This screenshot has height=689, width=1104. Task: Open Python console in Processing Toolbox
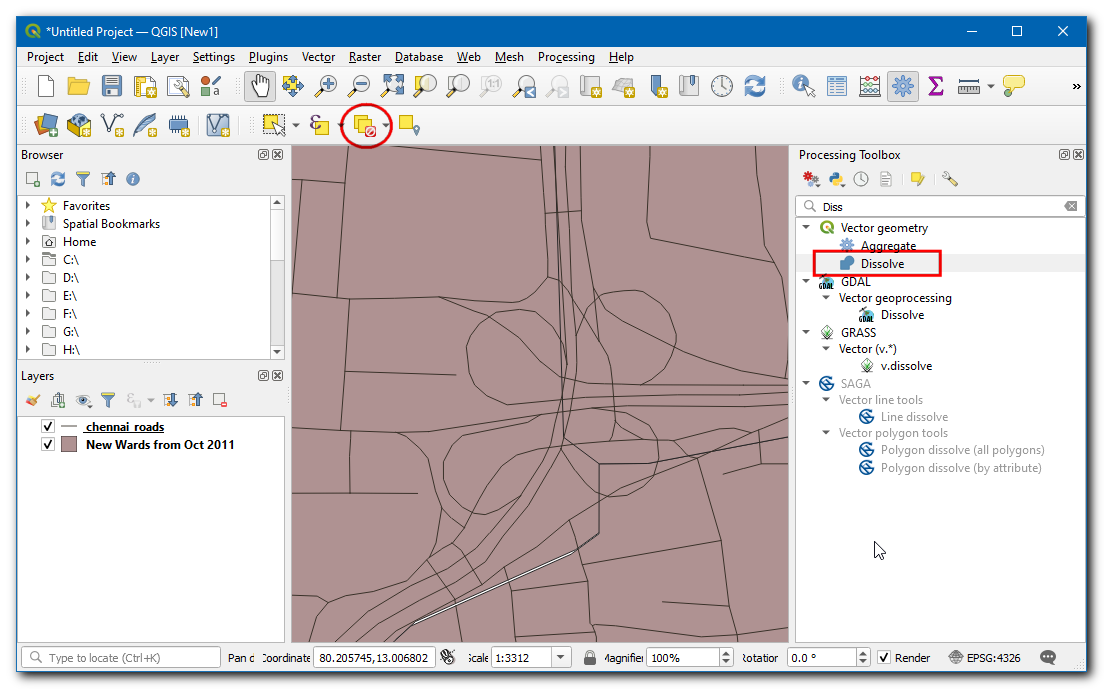[x=836, y=180]
